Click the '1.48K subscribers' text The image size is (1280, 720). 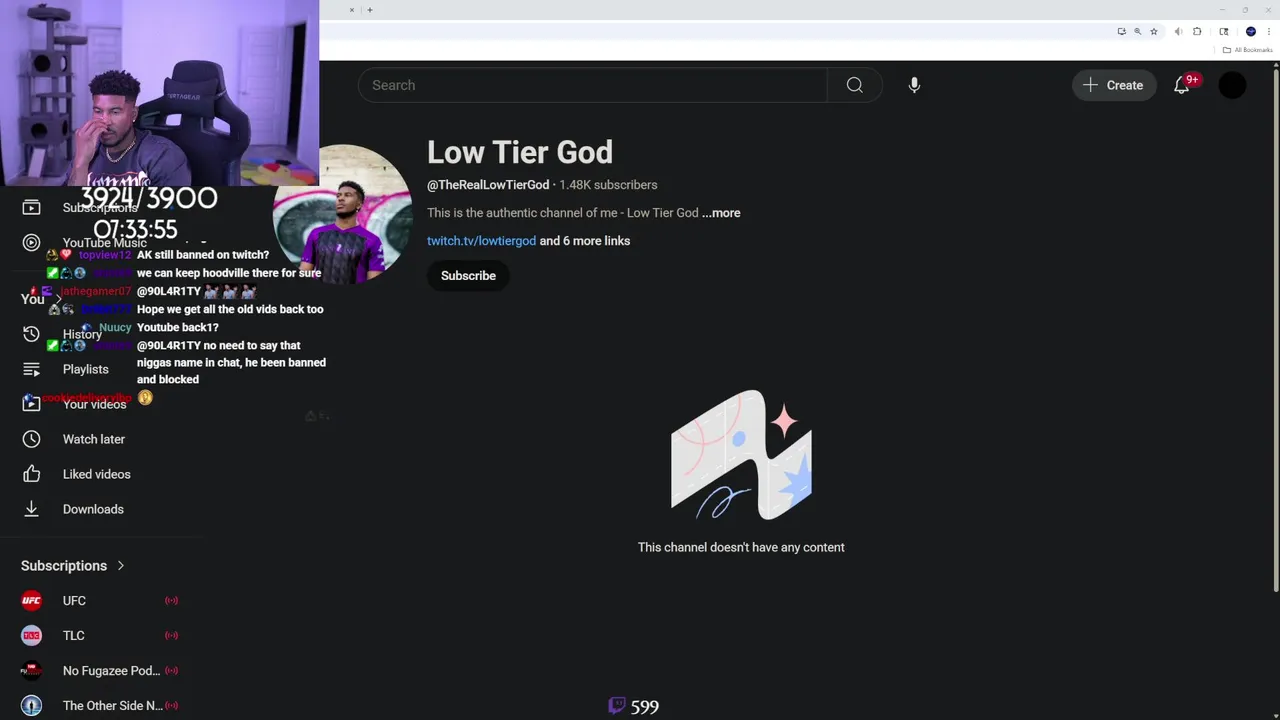[608, 185]
